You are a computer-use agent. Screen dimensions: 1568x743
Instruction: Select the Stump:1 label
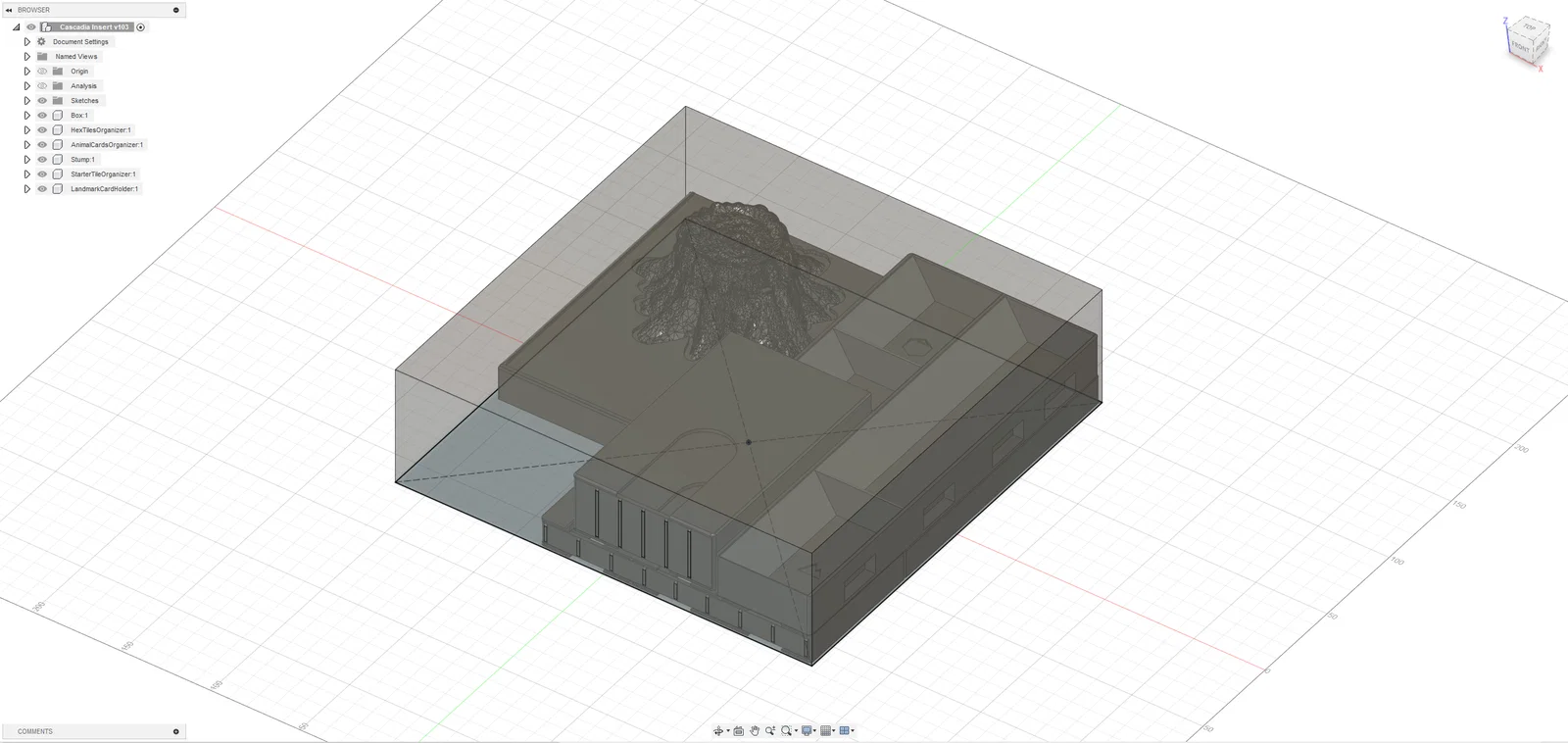pyautogui.click(x=83, y=160)
